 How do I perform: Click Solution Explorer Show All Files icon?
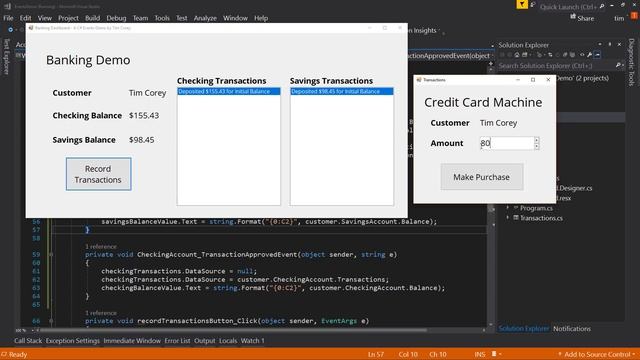(x=573, y=55)
